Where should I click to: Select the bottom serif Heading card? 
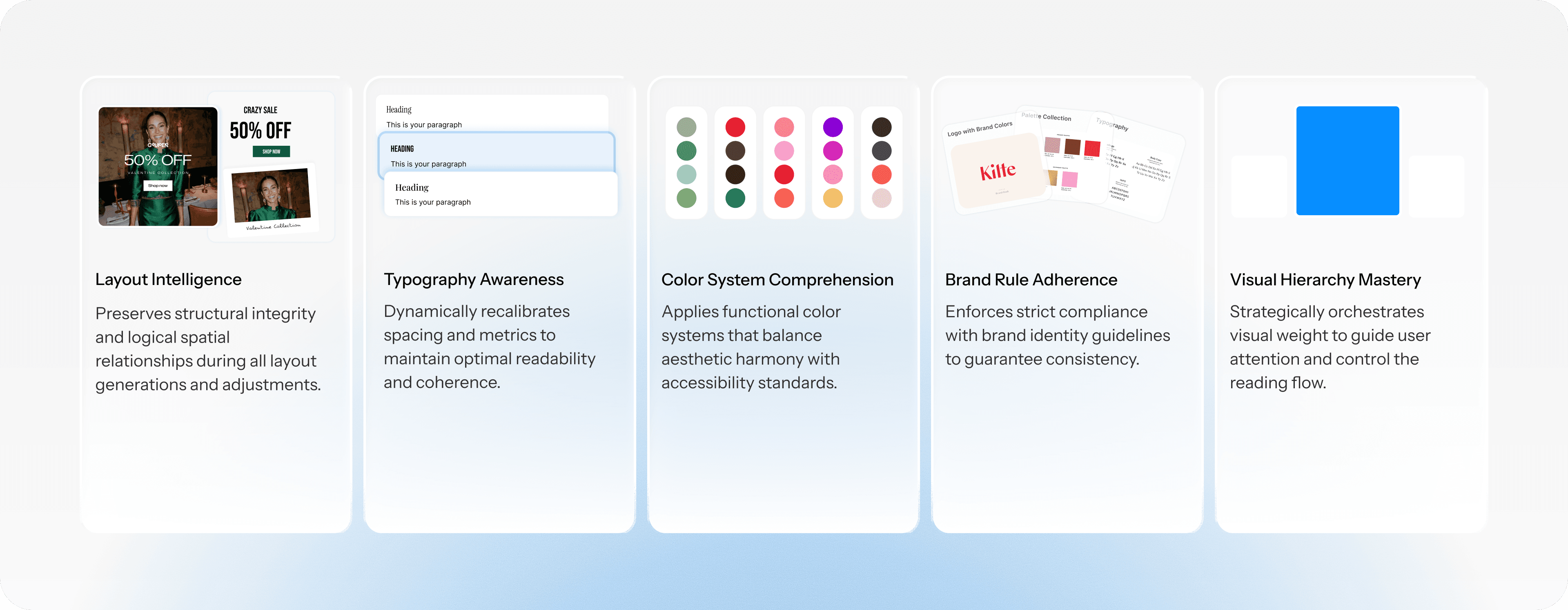click(x=501, y=194)
